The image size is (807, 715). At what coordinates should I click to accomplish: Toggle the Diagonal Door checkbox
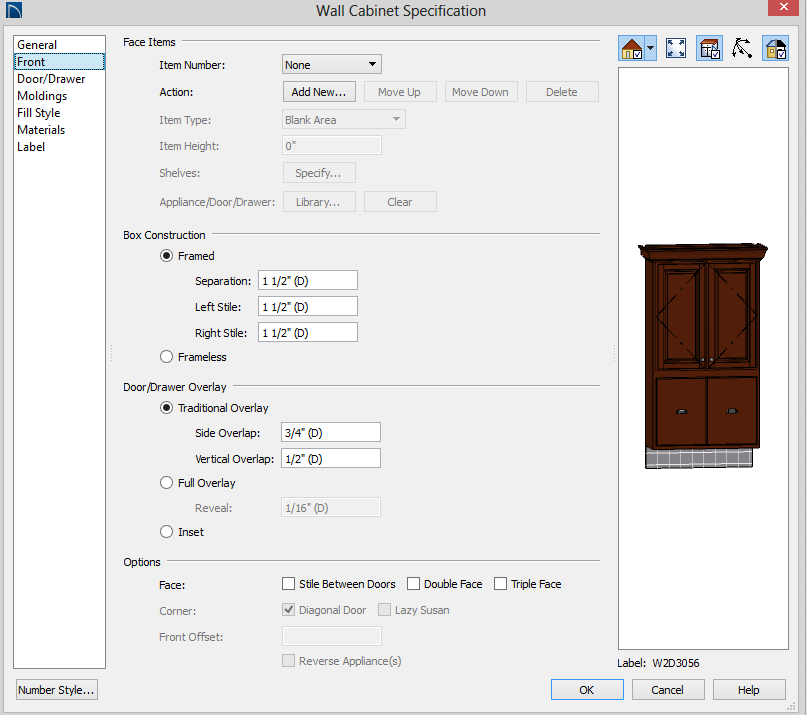(289, 610)
